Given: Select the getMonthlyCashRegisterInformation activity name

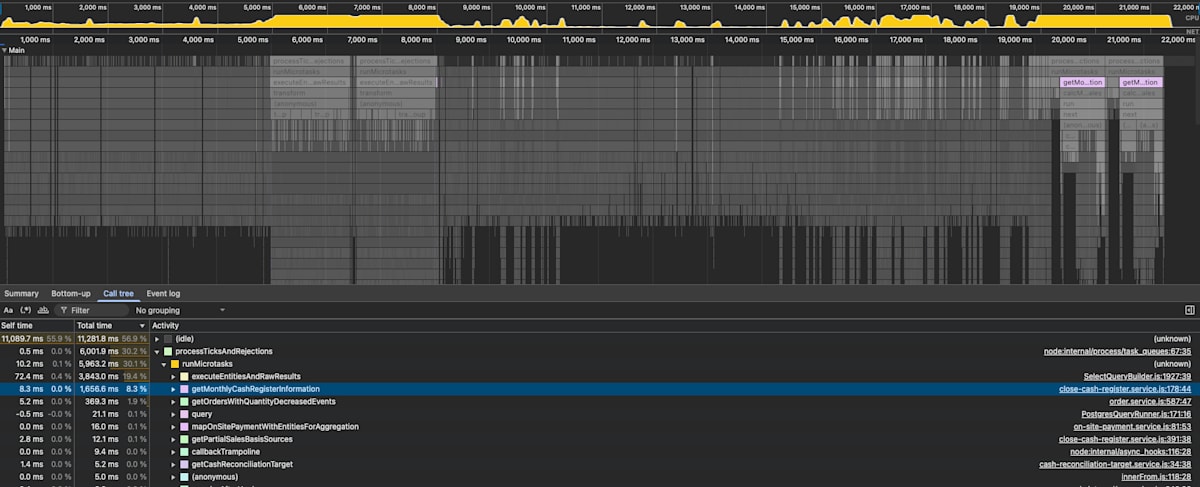Looking at the screenshot, I should tap(256, 389).
